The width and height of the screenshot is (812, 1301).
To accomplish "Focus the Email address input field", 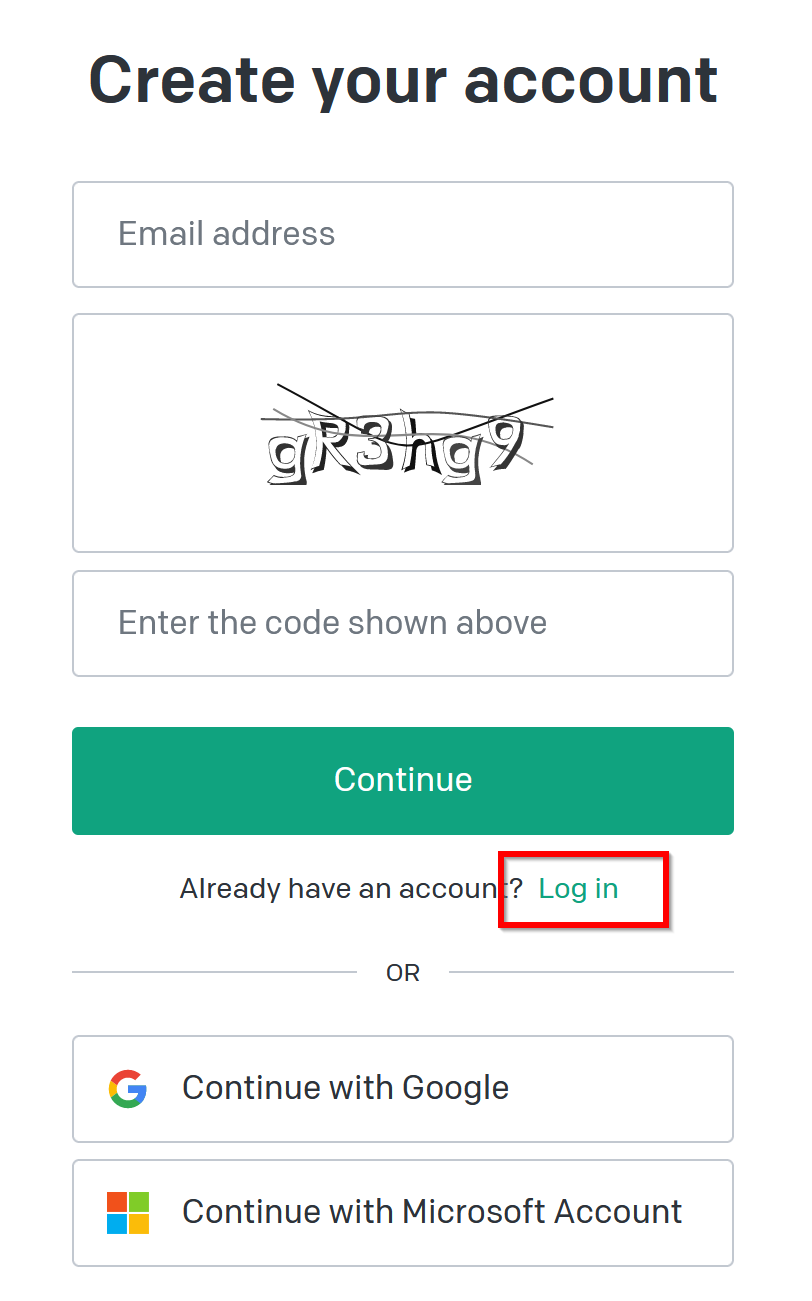I will click(x=403, y=234).
